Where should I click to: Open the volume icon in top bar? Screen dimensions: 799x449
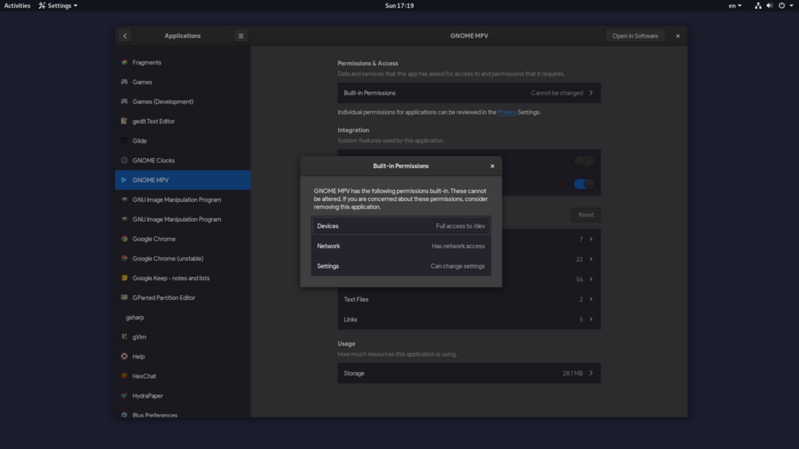pyautogui.click(x=769, y=6)
